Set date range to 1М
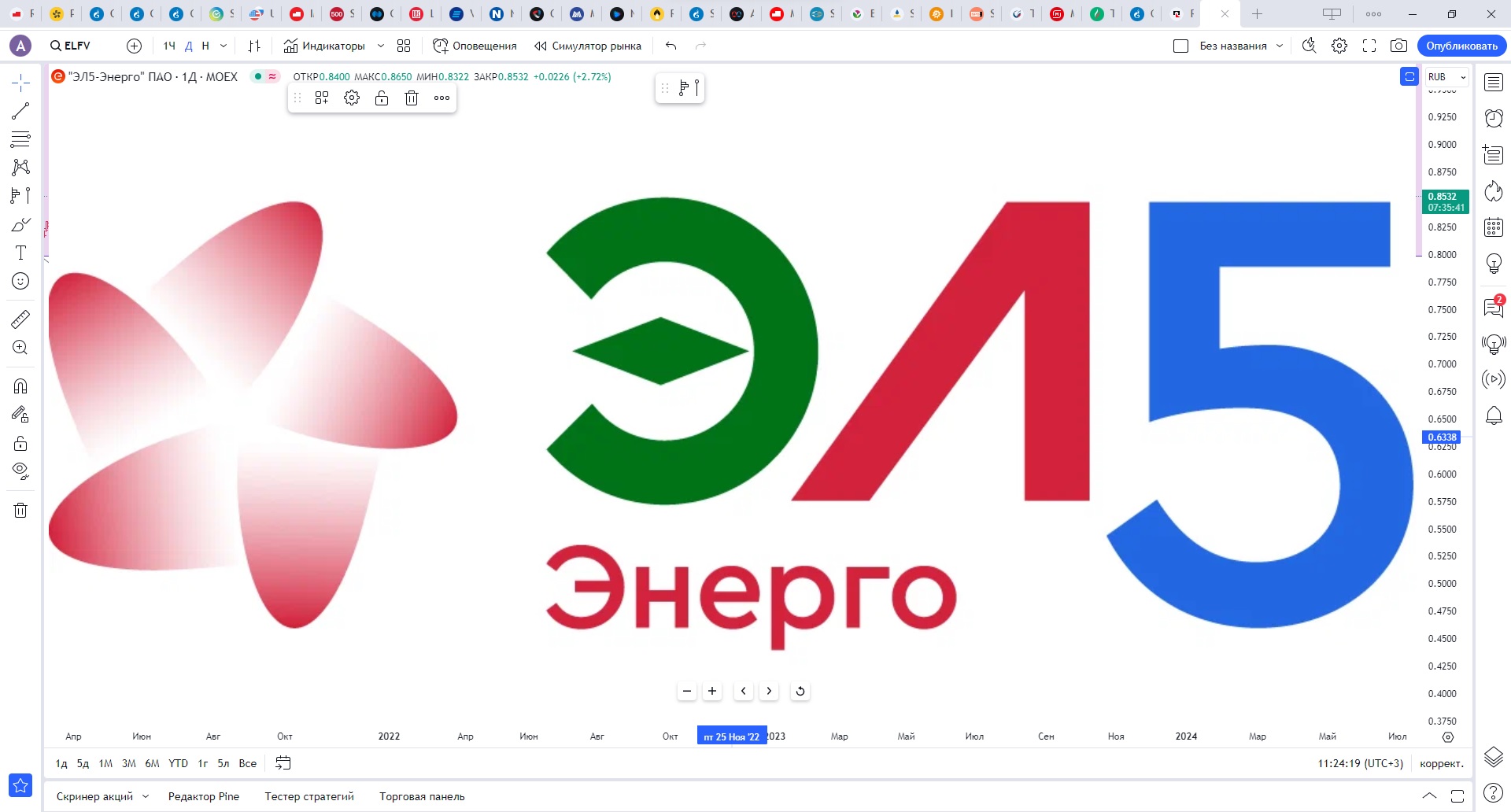Viewport: 1511px width, 812px height. [x=105, y=763]
